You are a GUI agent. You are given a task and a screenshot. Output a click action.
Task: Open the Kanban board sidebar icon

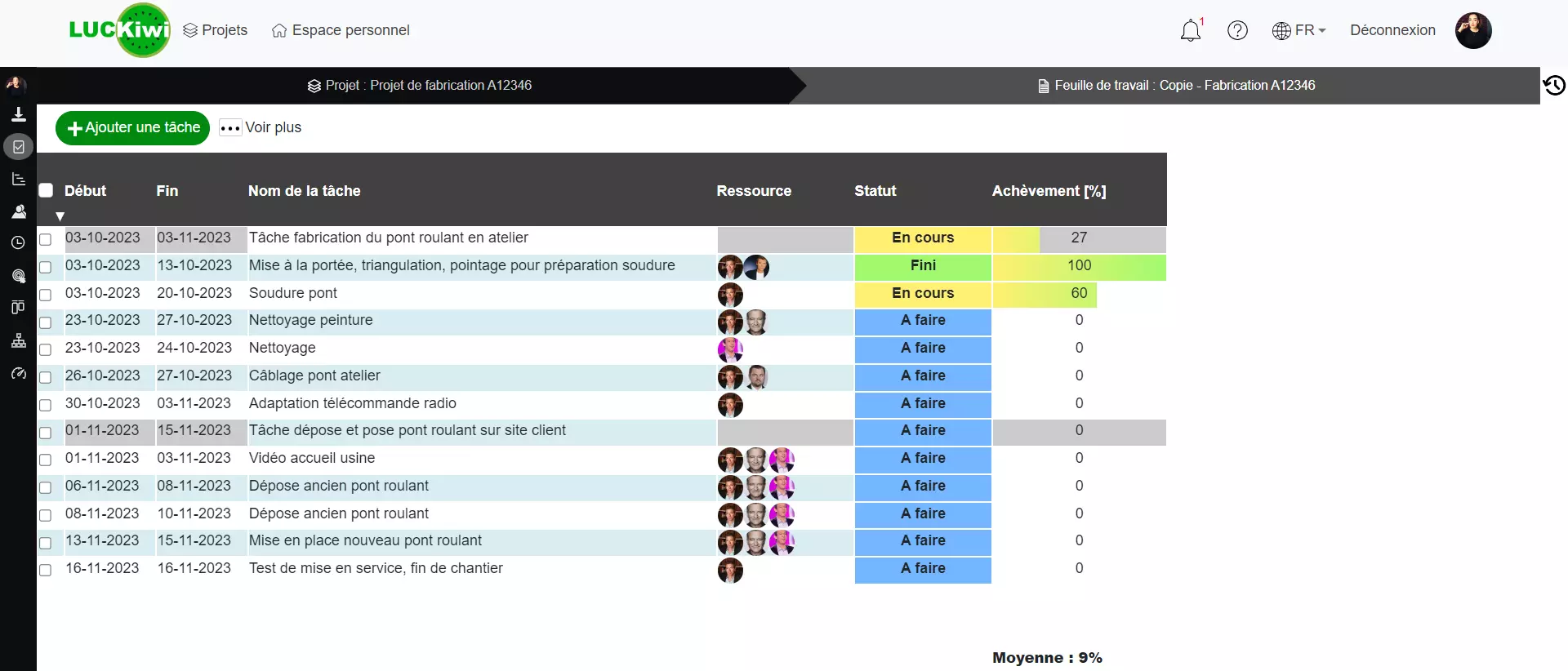(x=18, y=308)
